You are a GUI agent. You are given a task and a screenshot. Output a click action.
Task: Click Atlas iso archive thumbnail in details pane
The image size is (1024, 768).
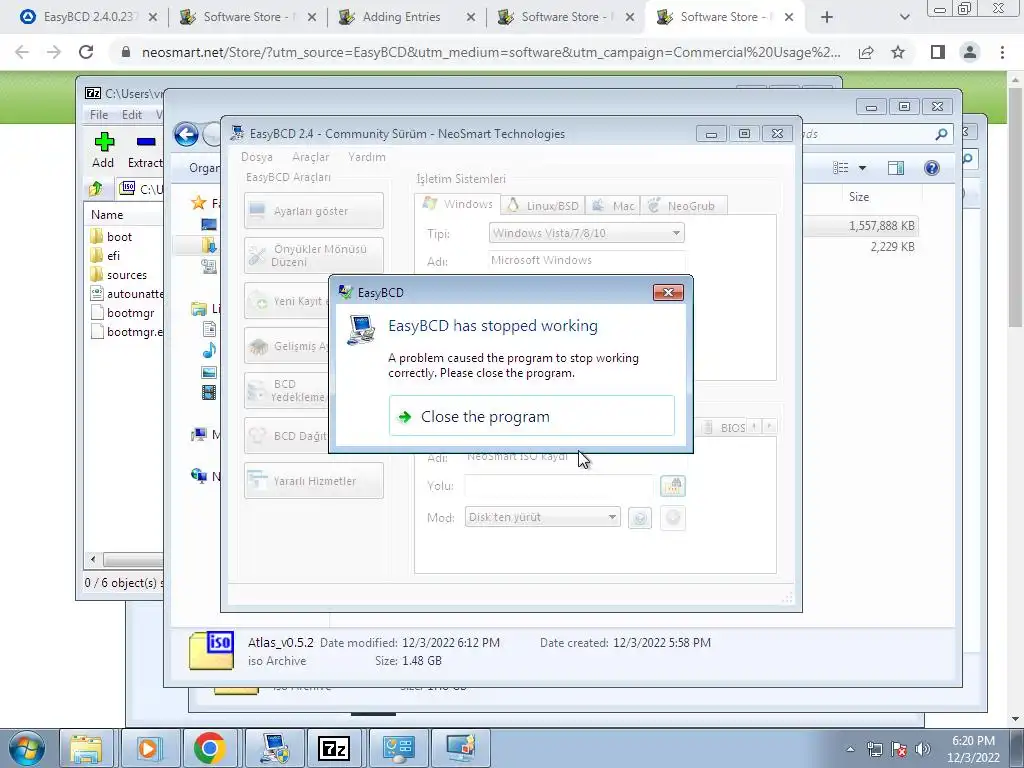(211, 650)
